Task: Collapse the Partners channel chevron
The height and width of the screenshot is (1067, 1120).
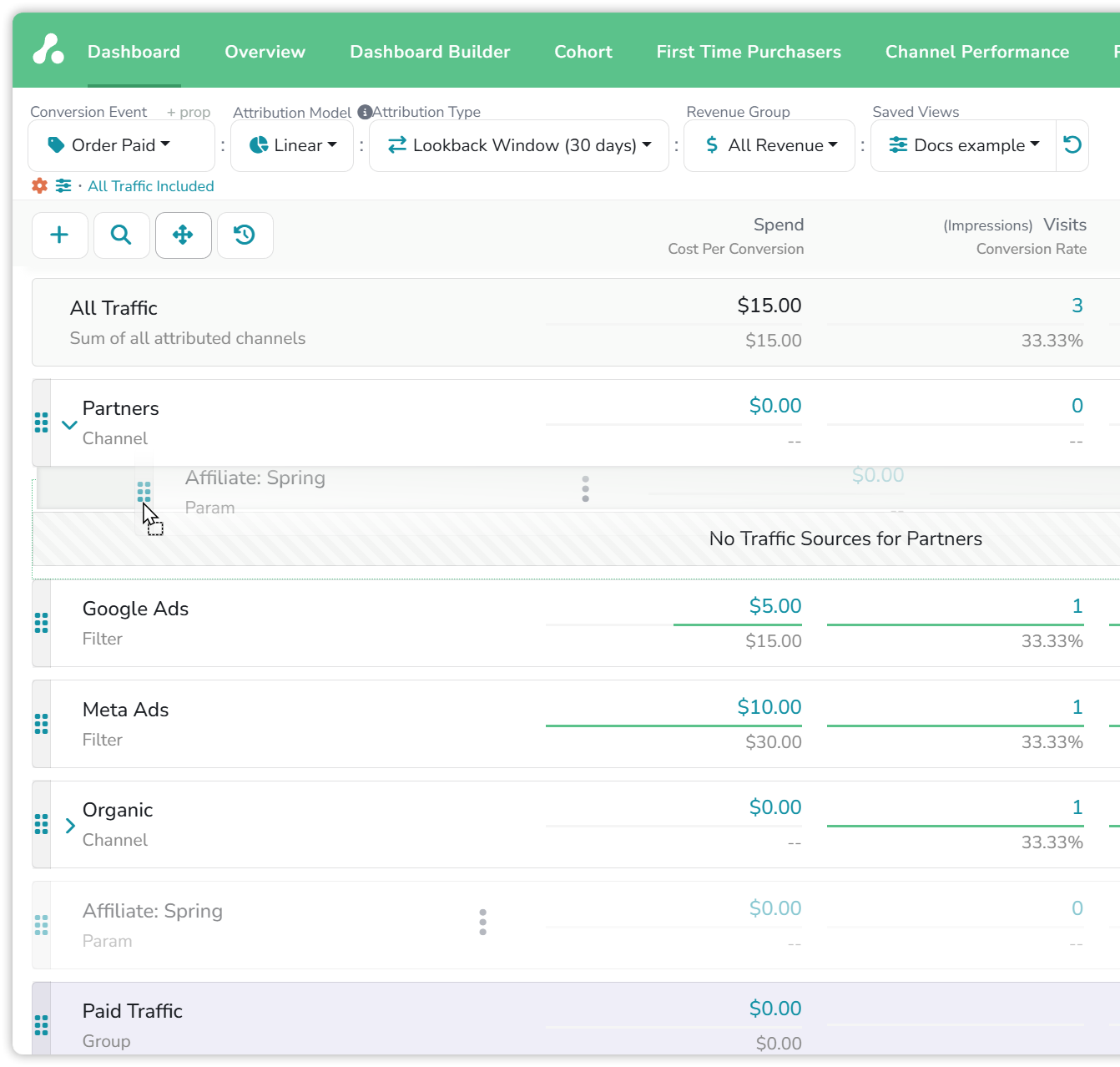Action: click(70, 424)
